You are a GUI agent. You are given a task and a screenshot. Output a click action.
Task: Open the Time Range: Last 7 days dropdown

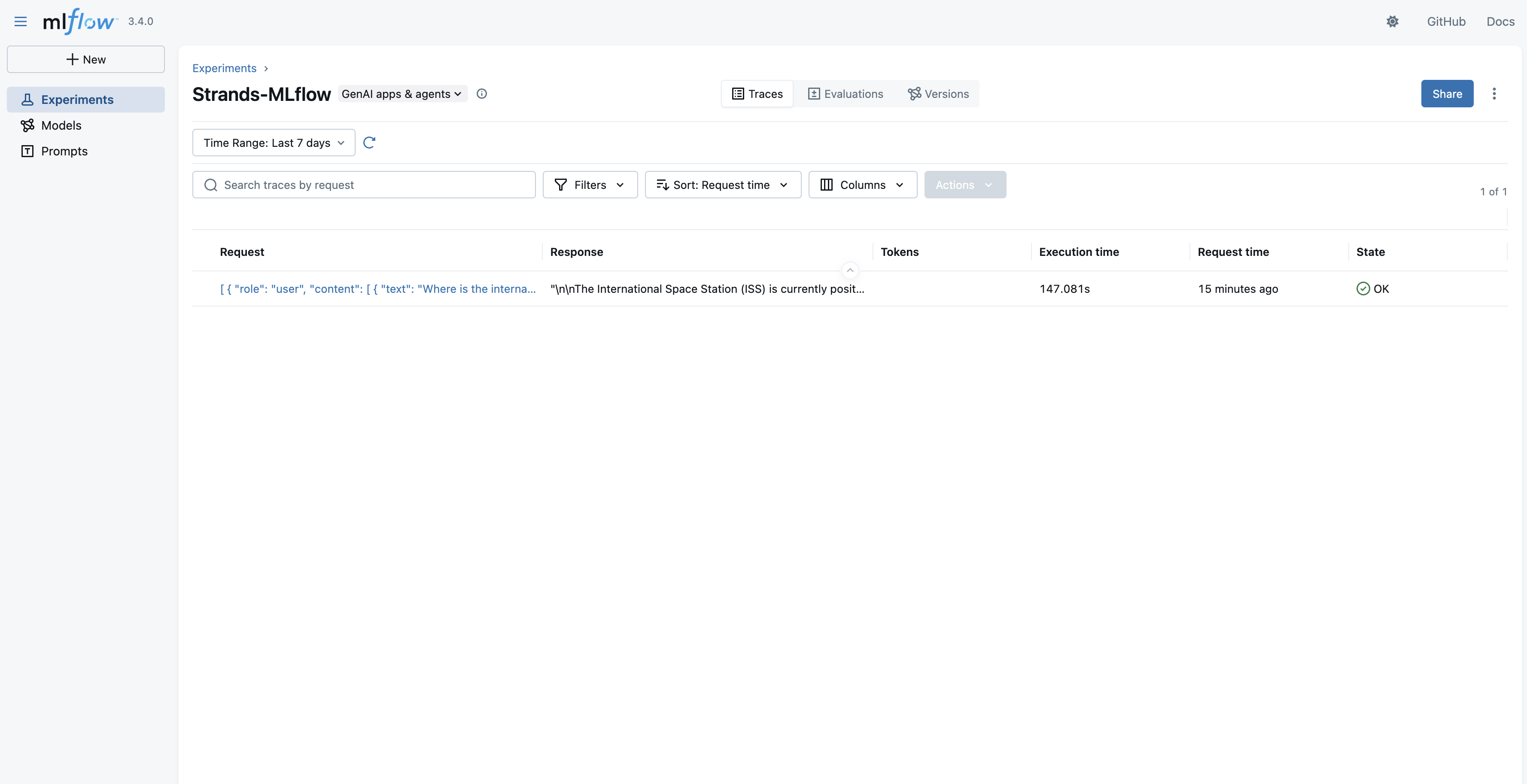click(273, 142)
